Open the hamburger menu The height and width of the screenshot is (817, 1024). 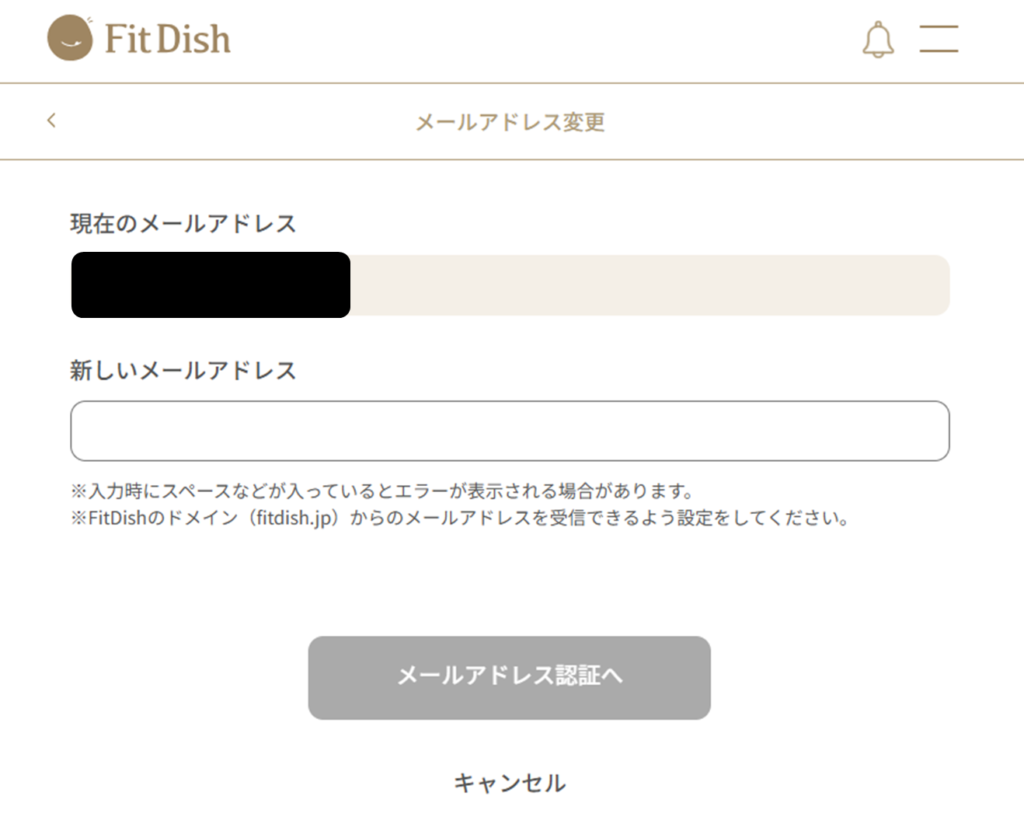(x=939, y=39)
